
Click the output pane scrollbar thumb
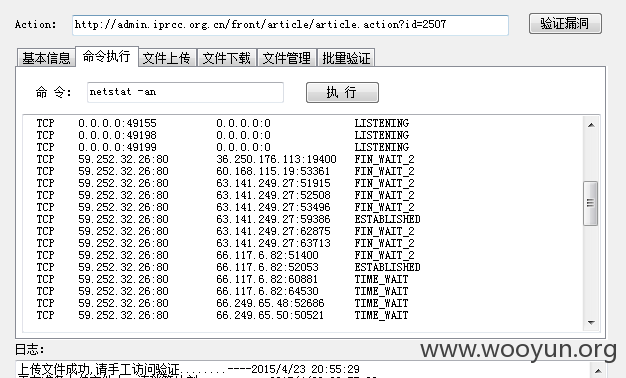[x=591, y=204]
